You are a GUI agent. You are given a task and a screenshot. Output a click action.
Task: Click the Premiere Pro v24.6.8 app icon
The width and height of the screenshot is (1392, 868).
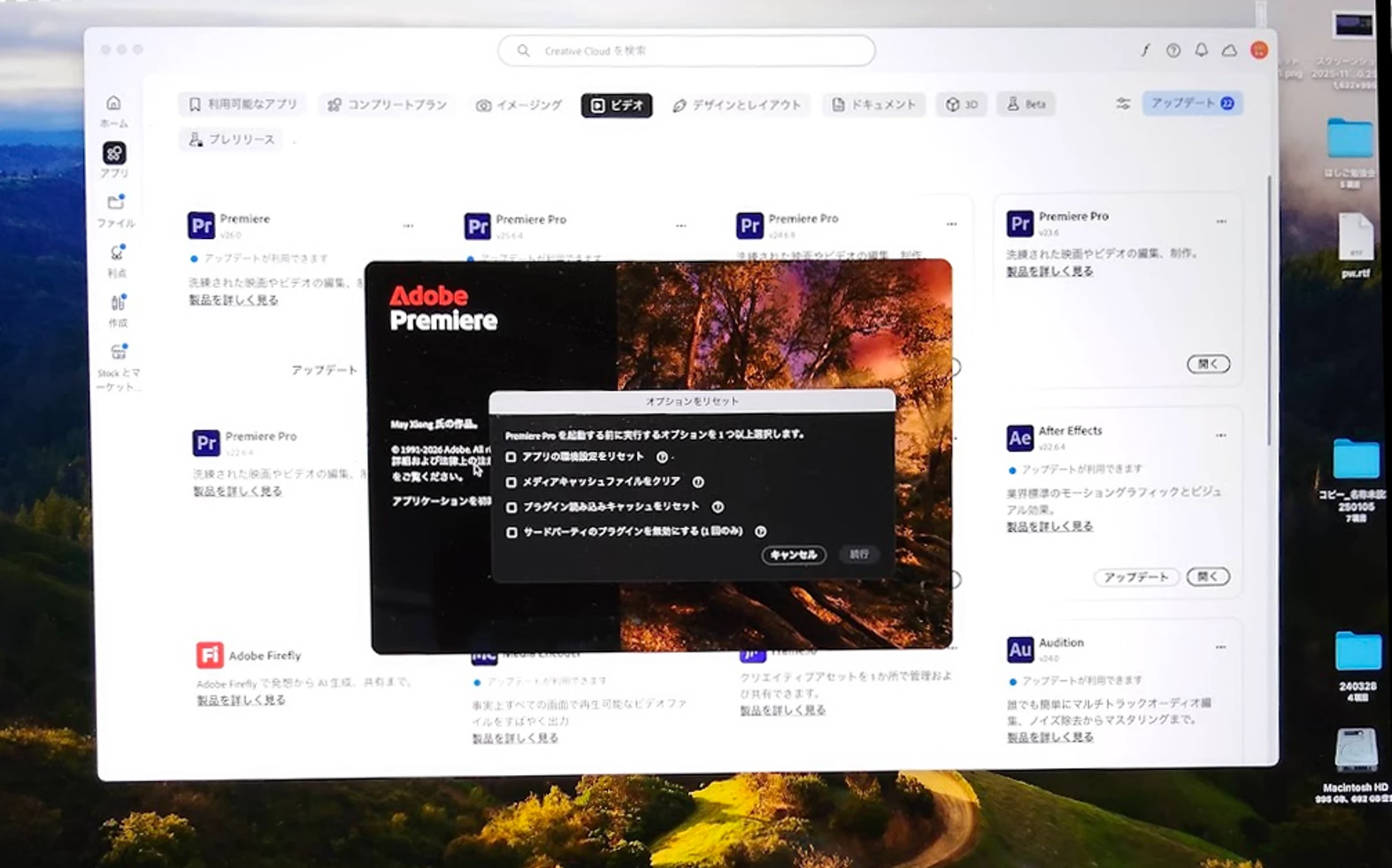point(750,225)
